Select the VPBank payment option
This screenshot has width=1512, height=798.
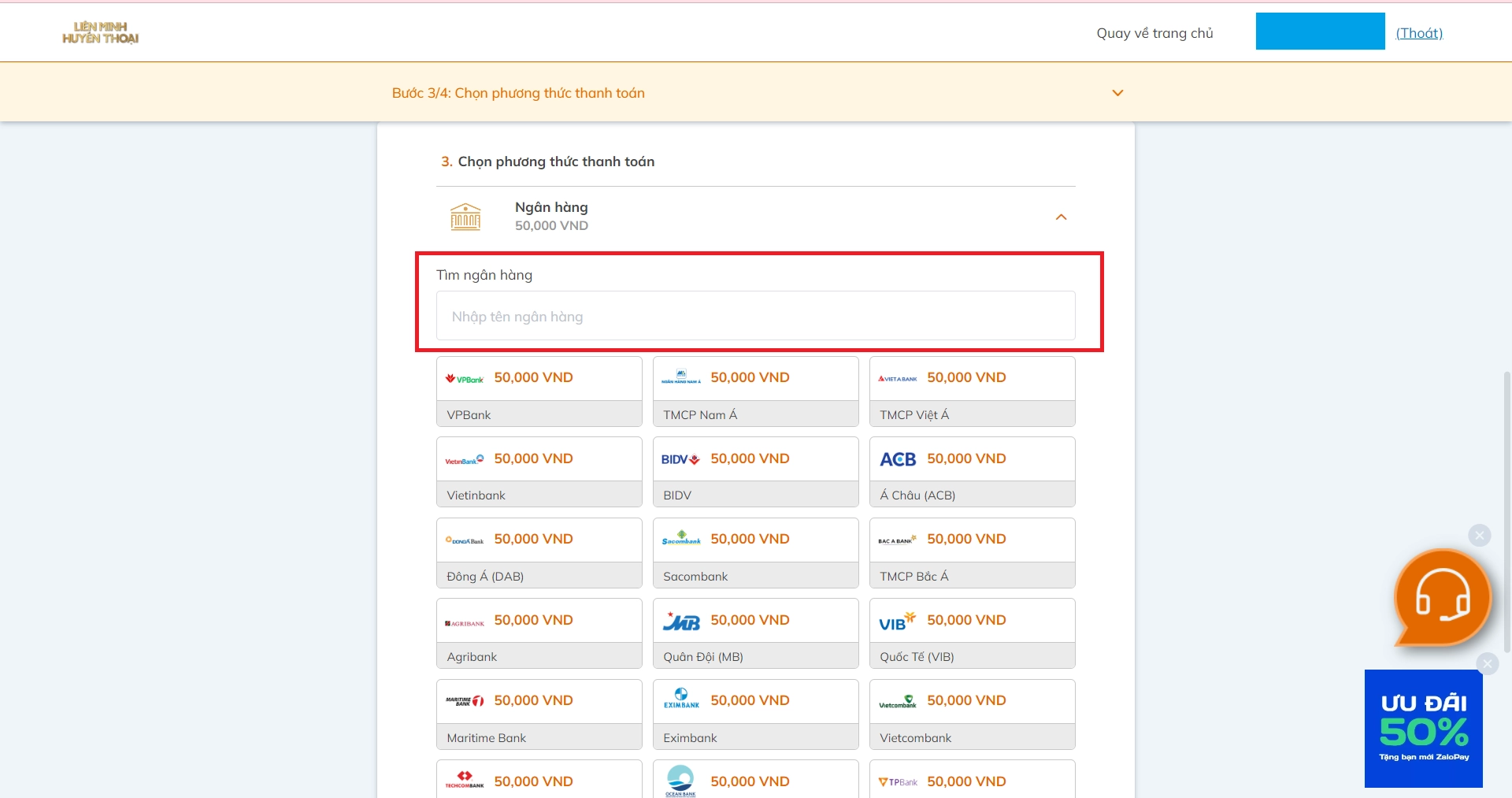coord(539,392)
